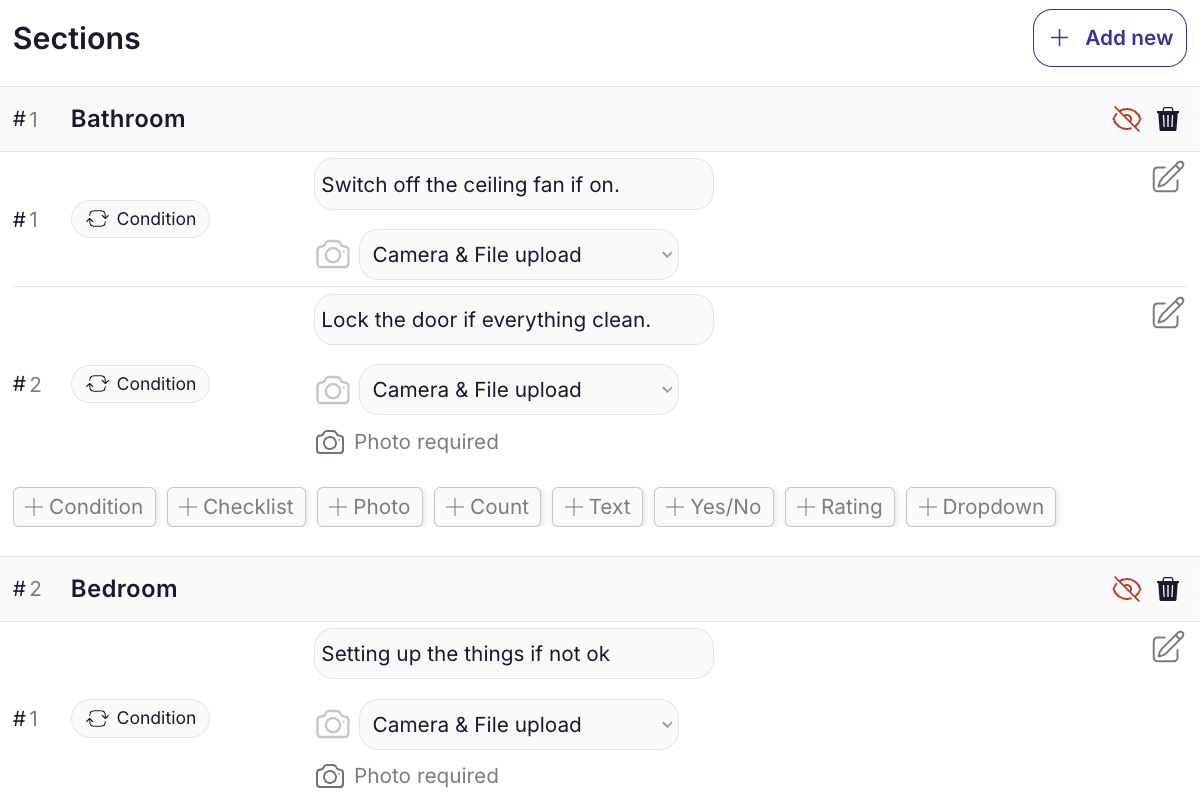Delete the Bathroom section with trash icon
Viewport: 1200px width, 806px height.
[x=1167, y=120]
